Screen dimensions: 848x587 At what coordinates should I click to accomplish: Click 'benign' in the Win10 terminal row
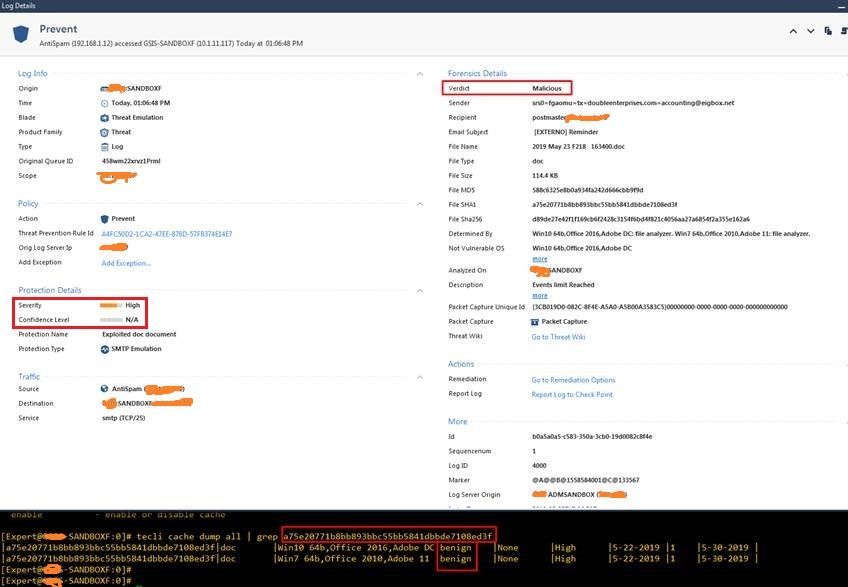(455, 548)
